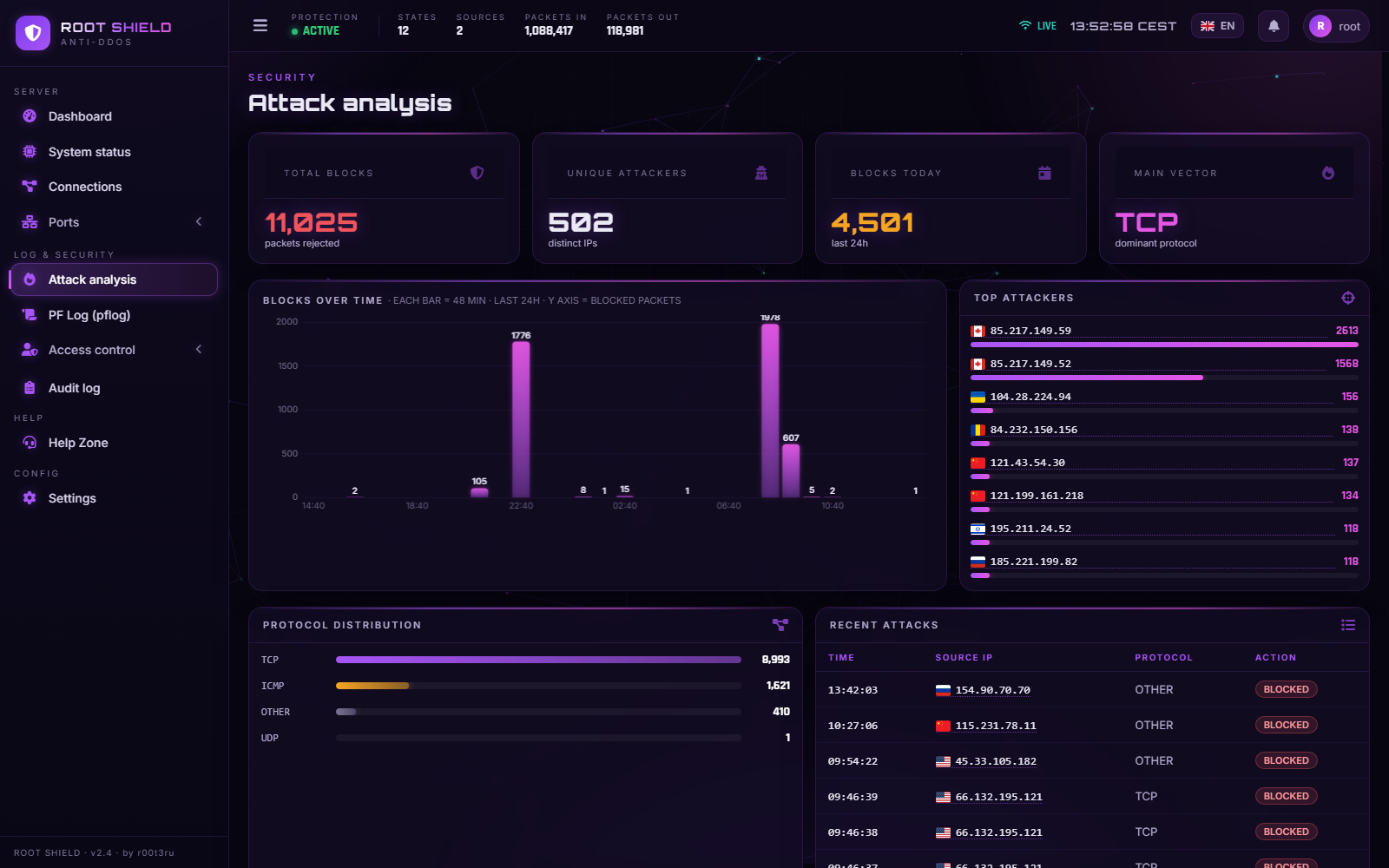Image resolution: width=1389 pixels, height=868 pixels.
Task: Click the TCP protocol distribution bar
Action: coord(538,660)
